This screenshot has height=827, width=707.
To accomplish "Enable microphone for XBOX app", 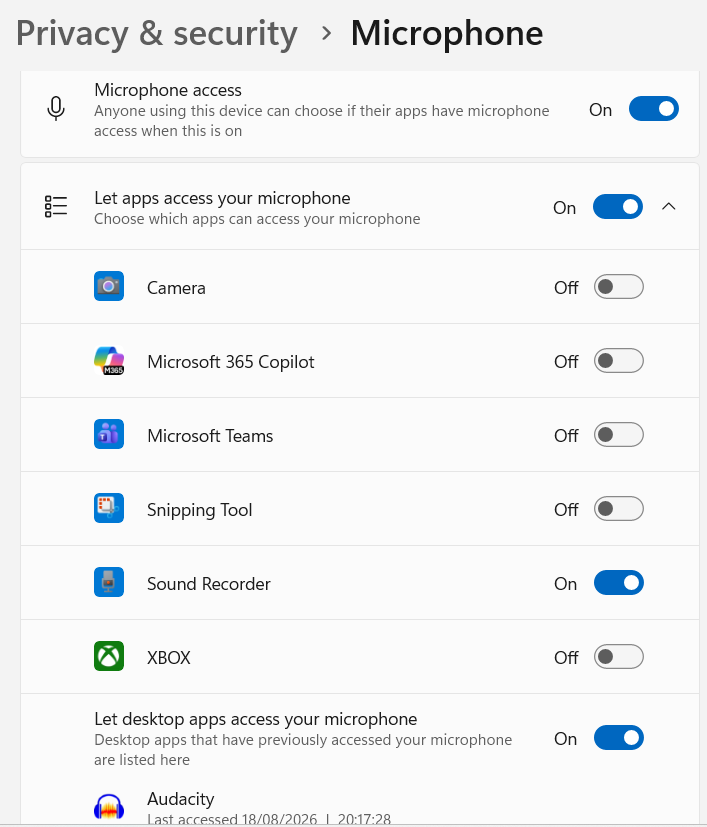I will (619, 657).
